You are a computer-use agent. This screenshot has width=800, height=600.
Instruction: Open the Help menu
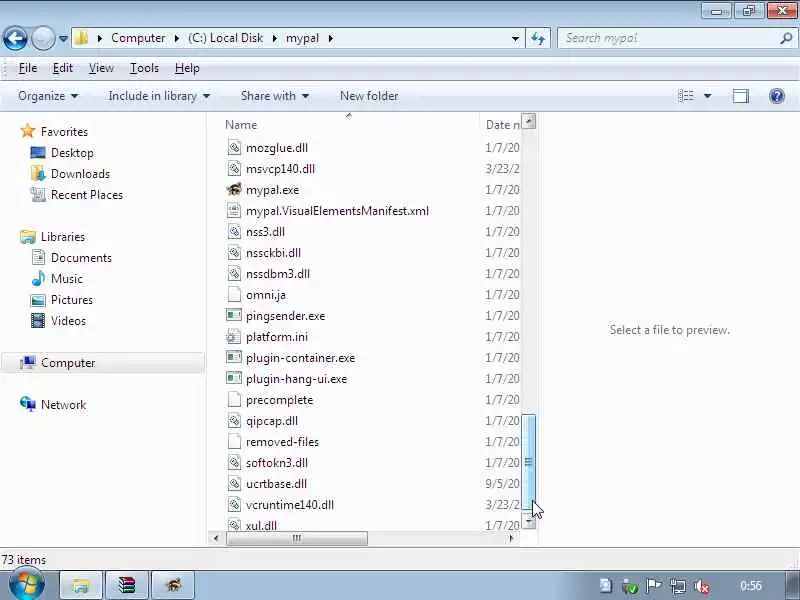tap(187, 68)
